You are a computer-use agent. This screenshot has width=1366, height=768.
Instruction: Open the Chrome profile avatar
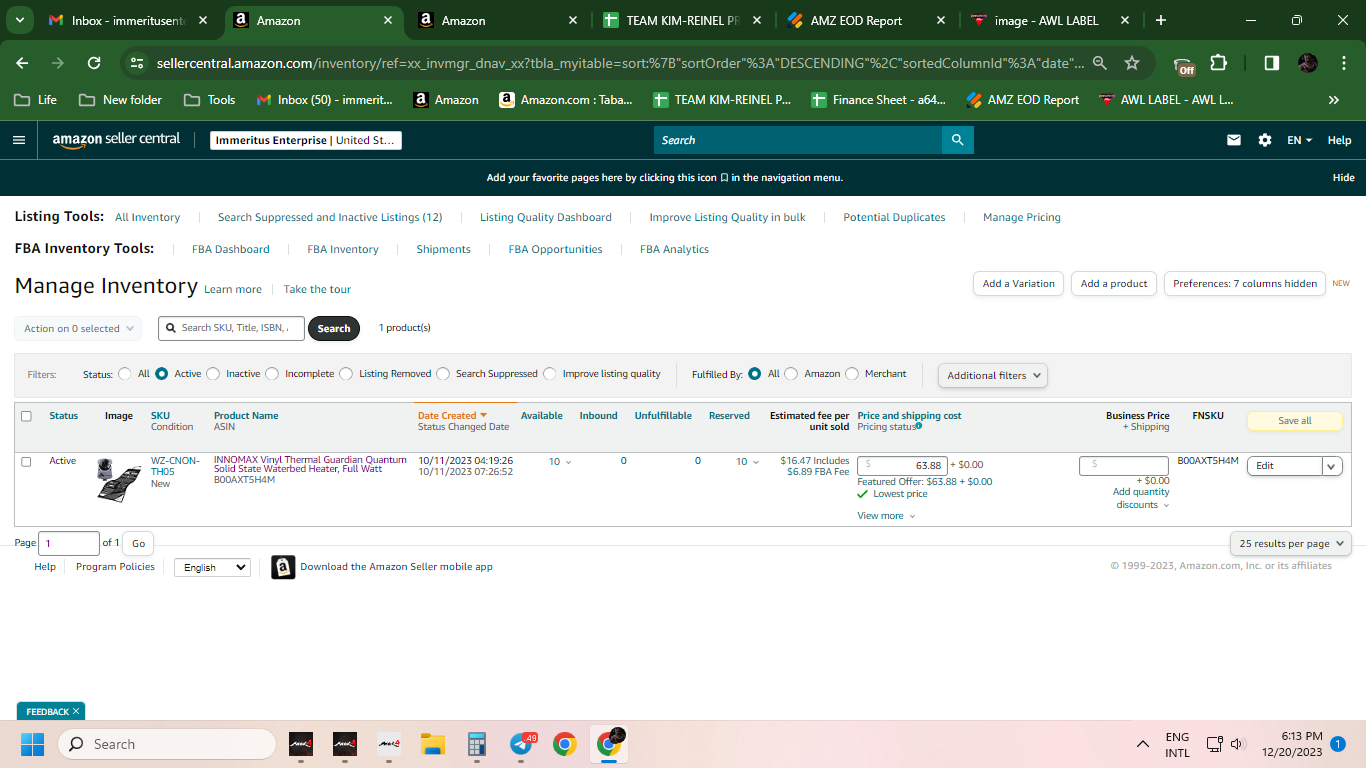(x=1308, y=63)
